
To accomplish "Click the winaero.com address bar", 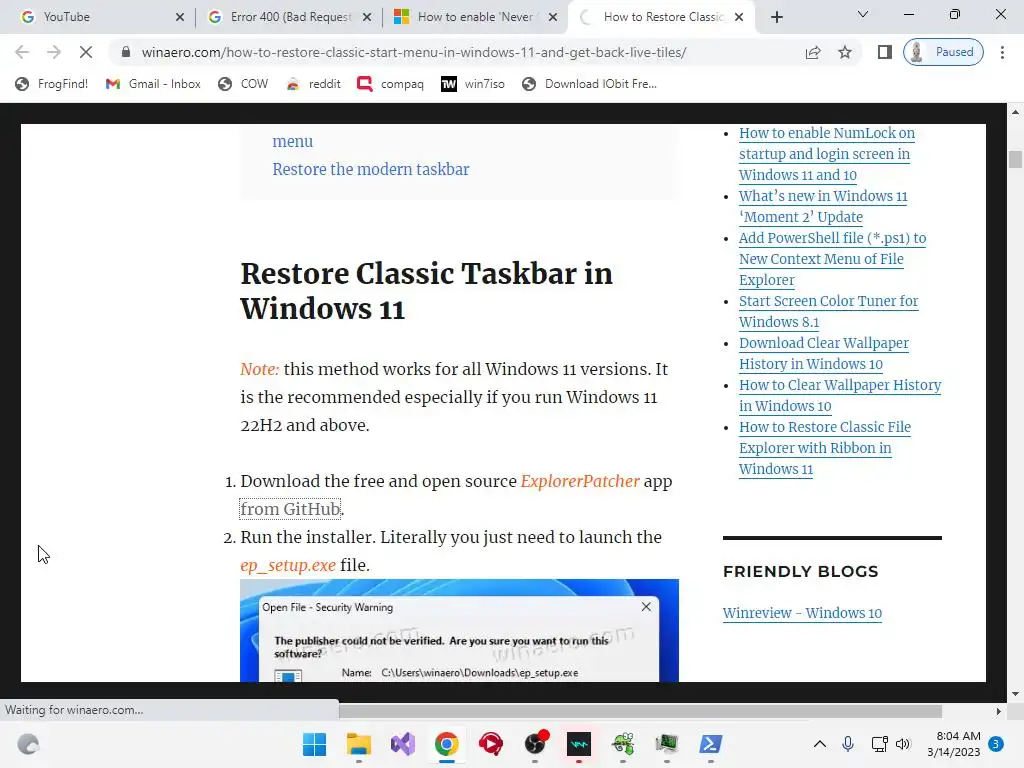I will [414, 52].
